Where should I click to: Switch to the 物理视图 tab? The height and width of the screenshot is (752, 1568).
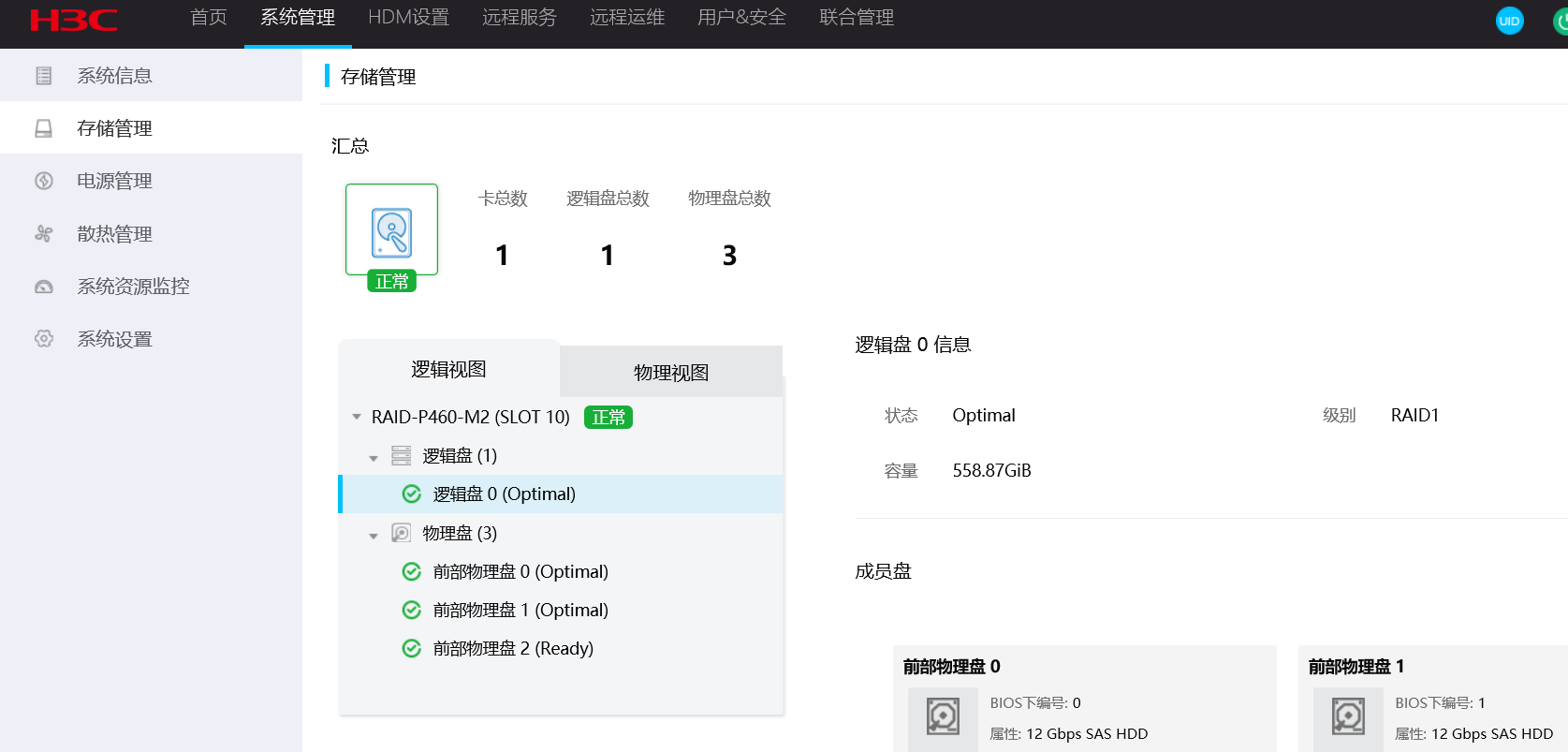pyautogui.click(x=670, y=373)
